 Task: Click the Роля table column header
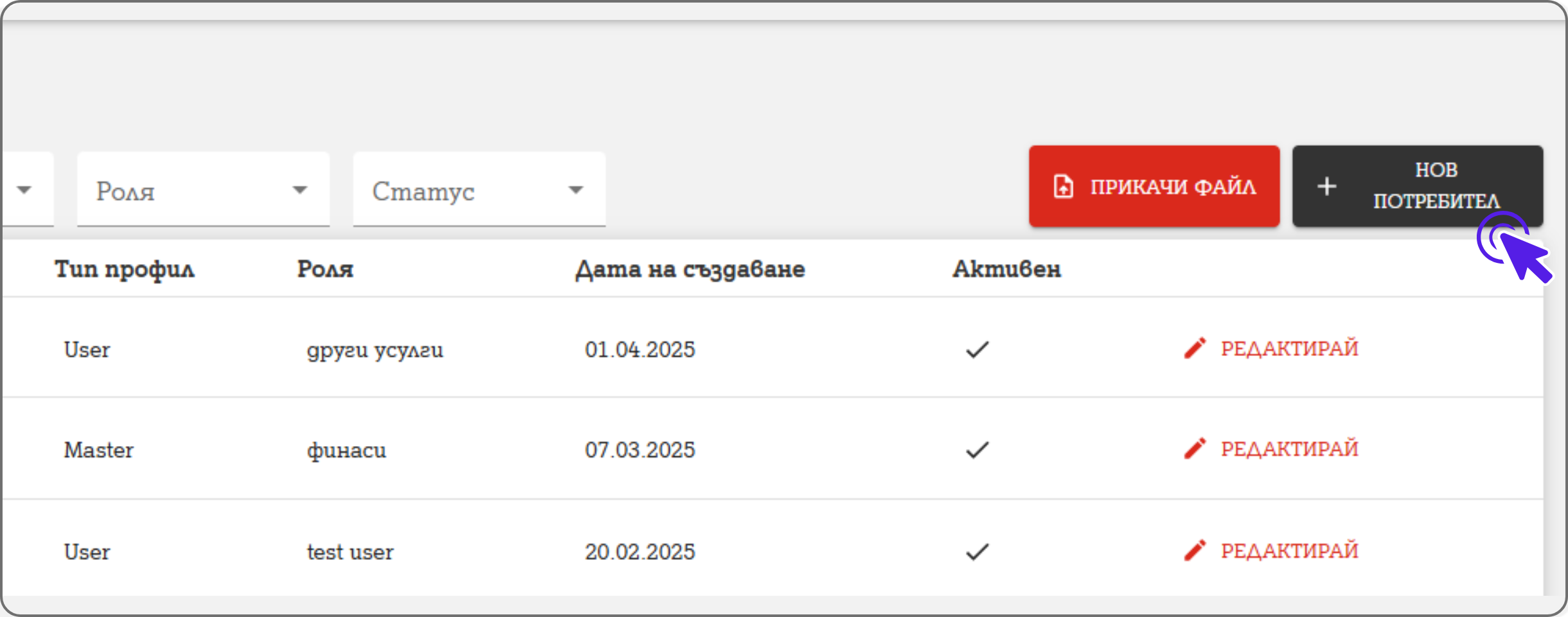tap(325, 269)
